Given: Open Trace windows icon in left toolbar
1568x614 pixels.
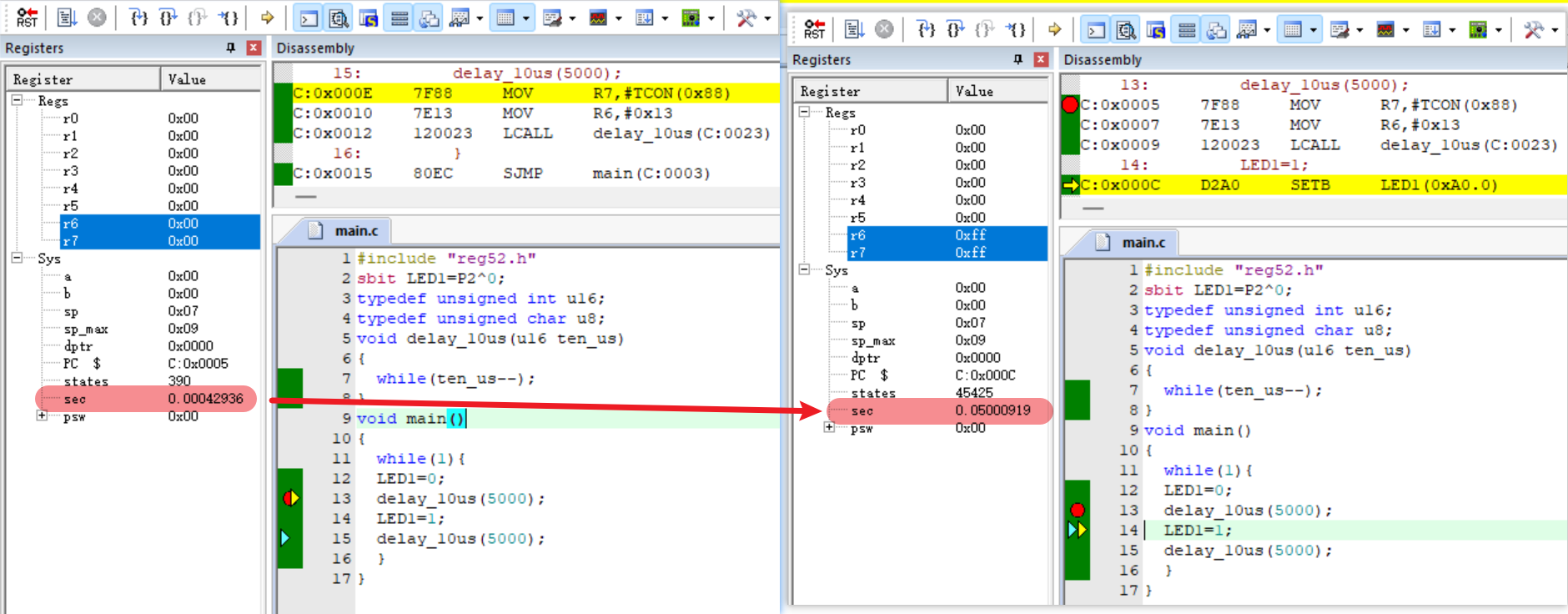Looking at the screenshot, I should 645,18.
